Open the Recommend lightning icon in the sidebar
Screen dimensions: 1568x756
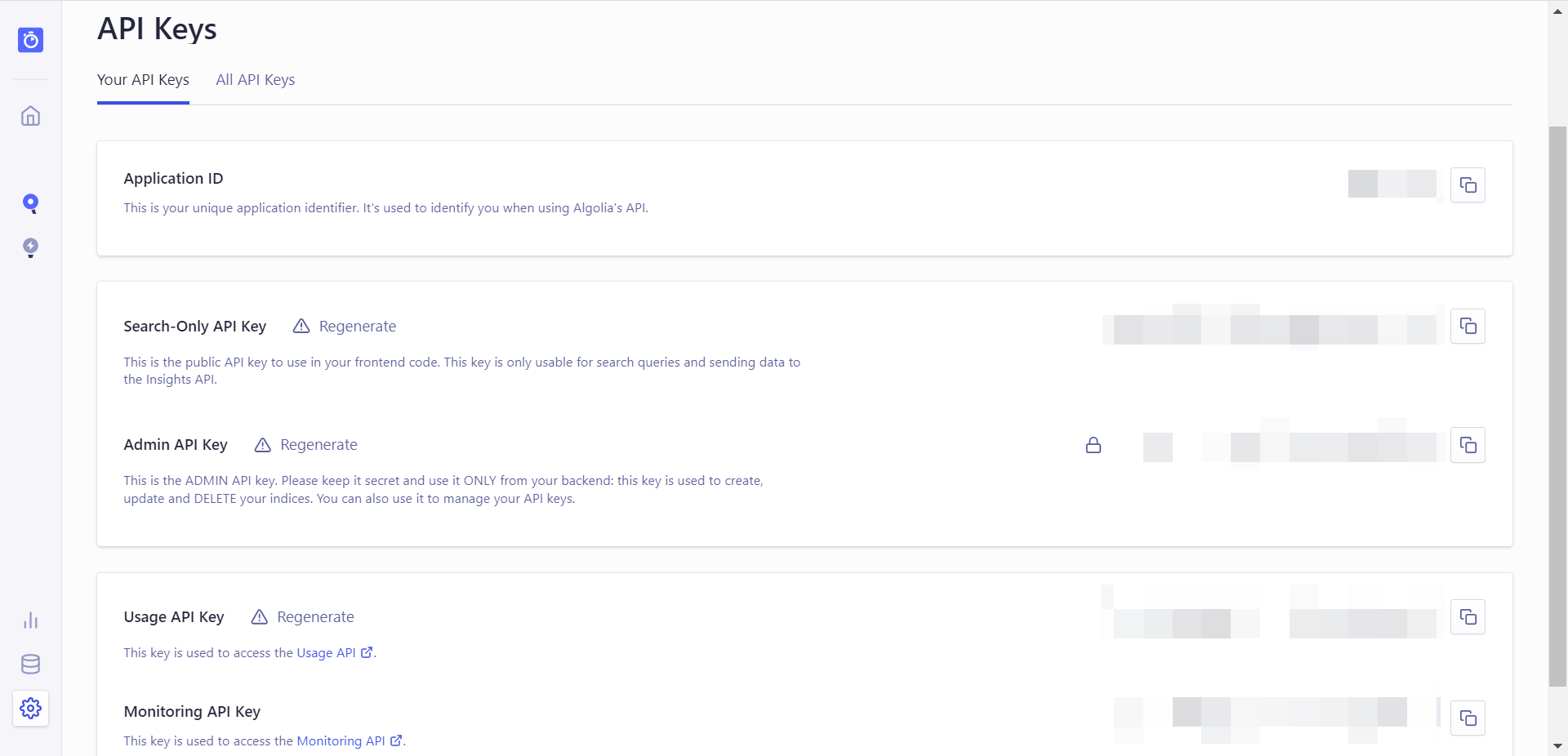pyautogui.click(x=30, y=247)
